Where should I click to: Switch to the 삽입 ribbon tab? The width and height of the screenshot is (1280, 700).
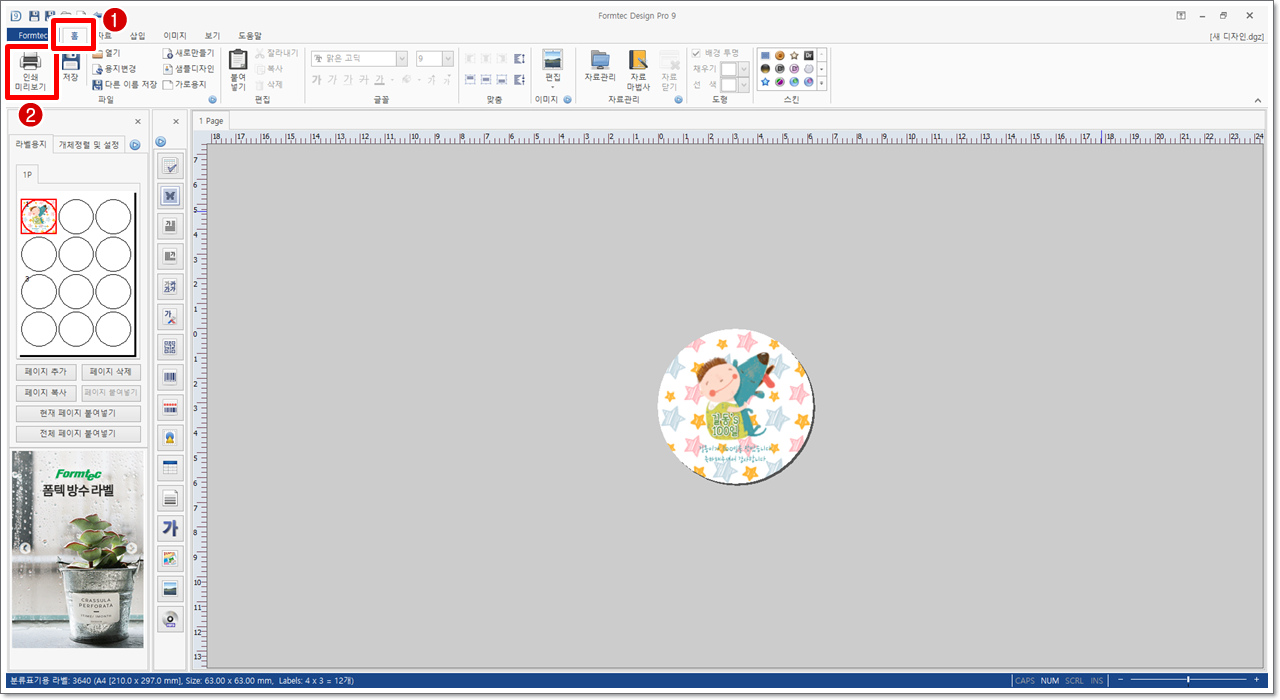pos(137,35)
